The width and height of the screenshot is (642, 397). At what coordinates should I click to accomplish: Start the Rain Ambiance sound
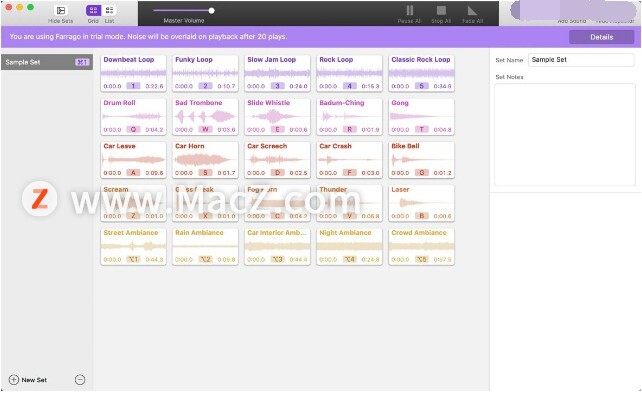click(205, 247)
